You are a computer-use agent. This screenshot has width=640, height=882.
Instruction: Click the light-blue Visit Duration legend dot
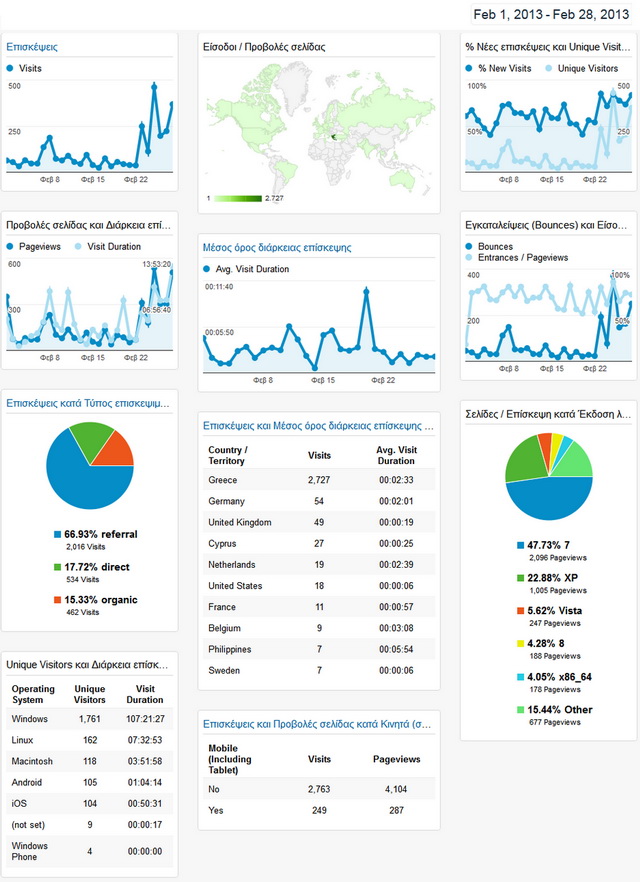coord(78,246)
